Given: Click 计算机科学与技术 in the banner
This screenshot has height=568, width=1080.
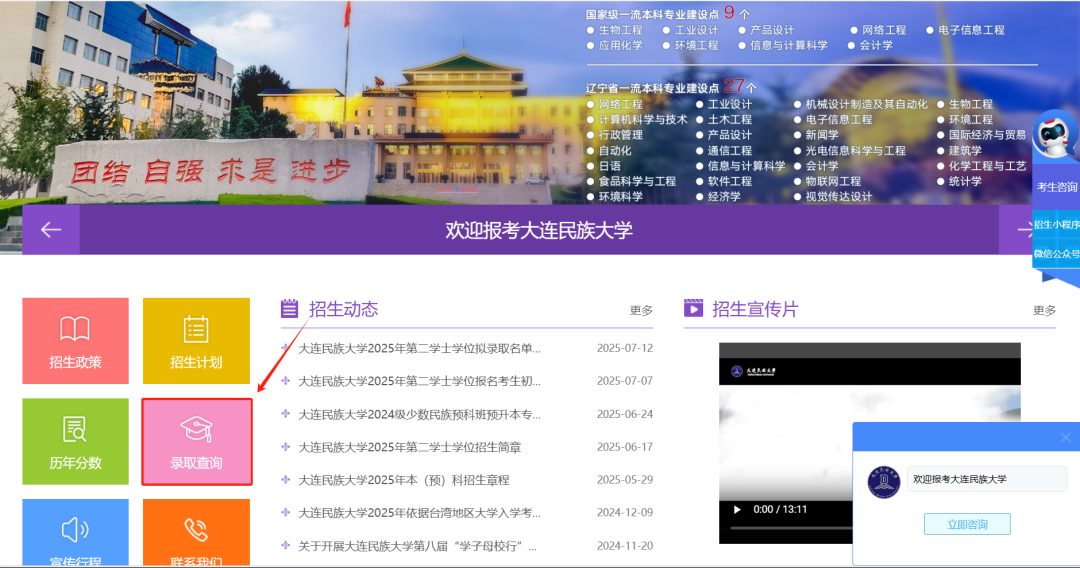Looking at the screenshot, I should 643,120.
